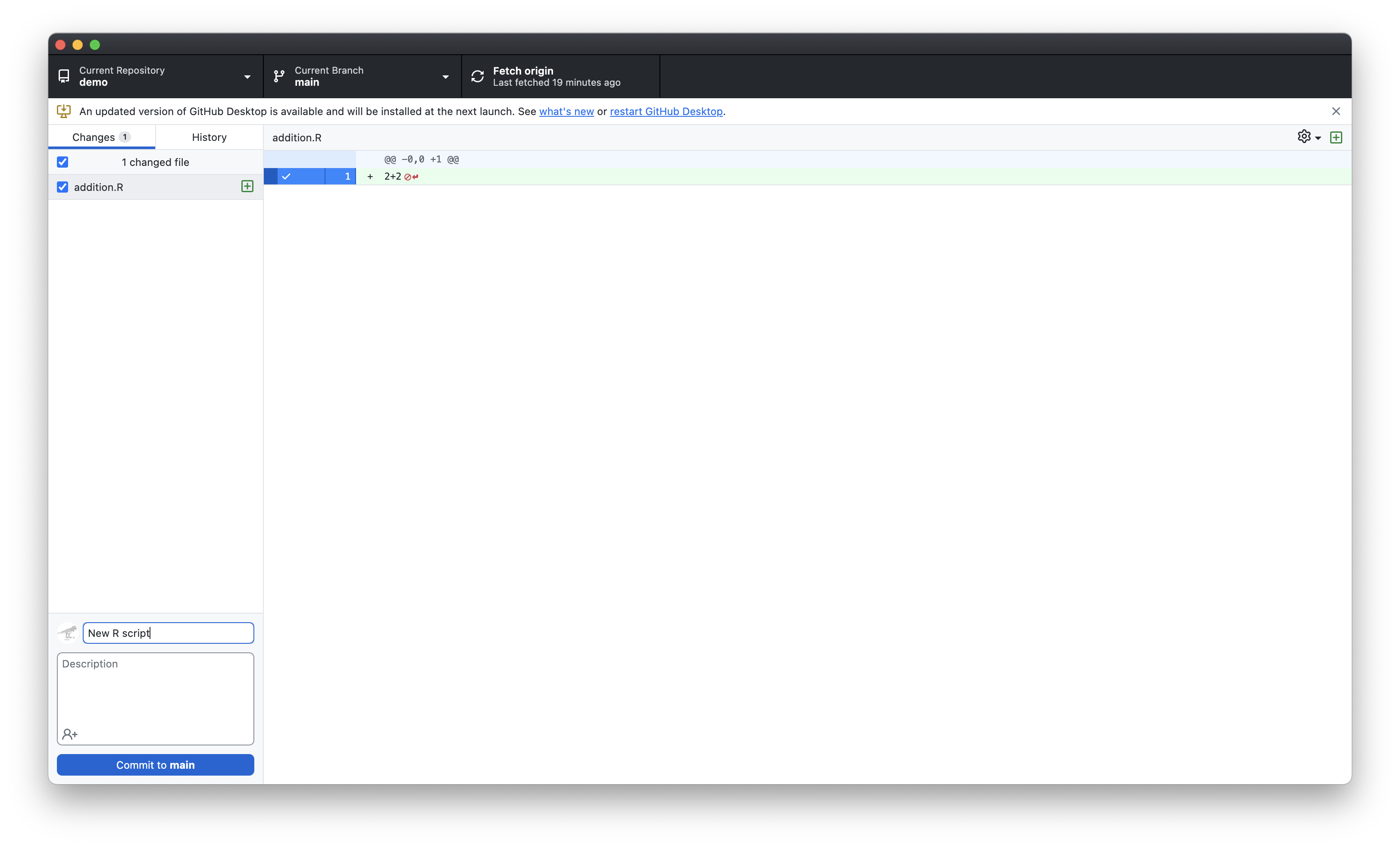The height and width of the screenshot is (848, 1400).
Task: Uncheck the '1 changed file' select-all checkbox
Action: click(x=62, y=162)
